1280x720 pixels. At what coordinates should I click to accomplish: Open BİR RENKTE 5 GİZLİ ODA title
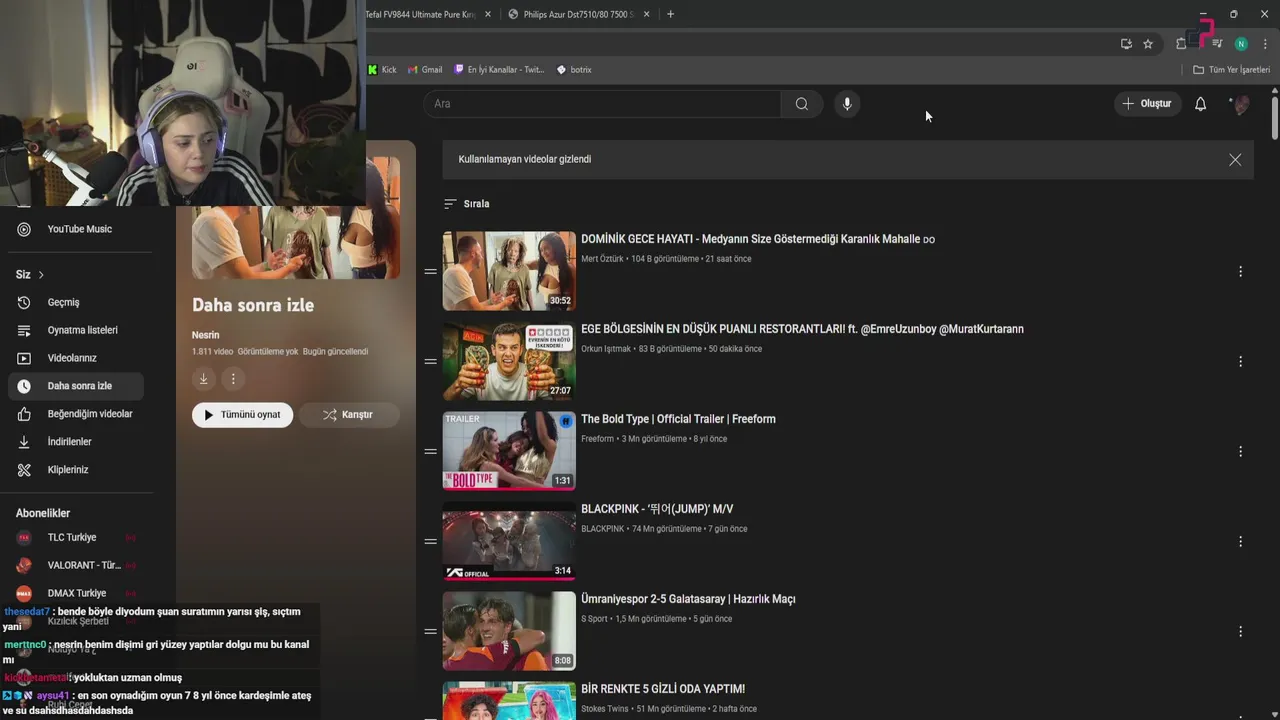663,689
